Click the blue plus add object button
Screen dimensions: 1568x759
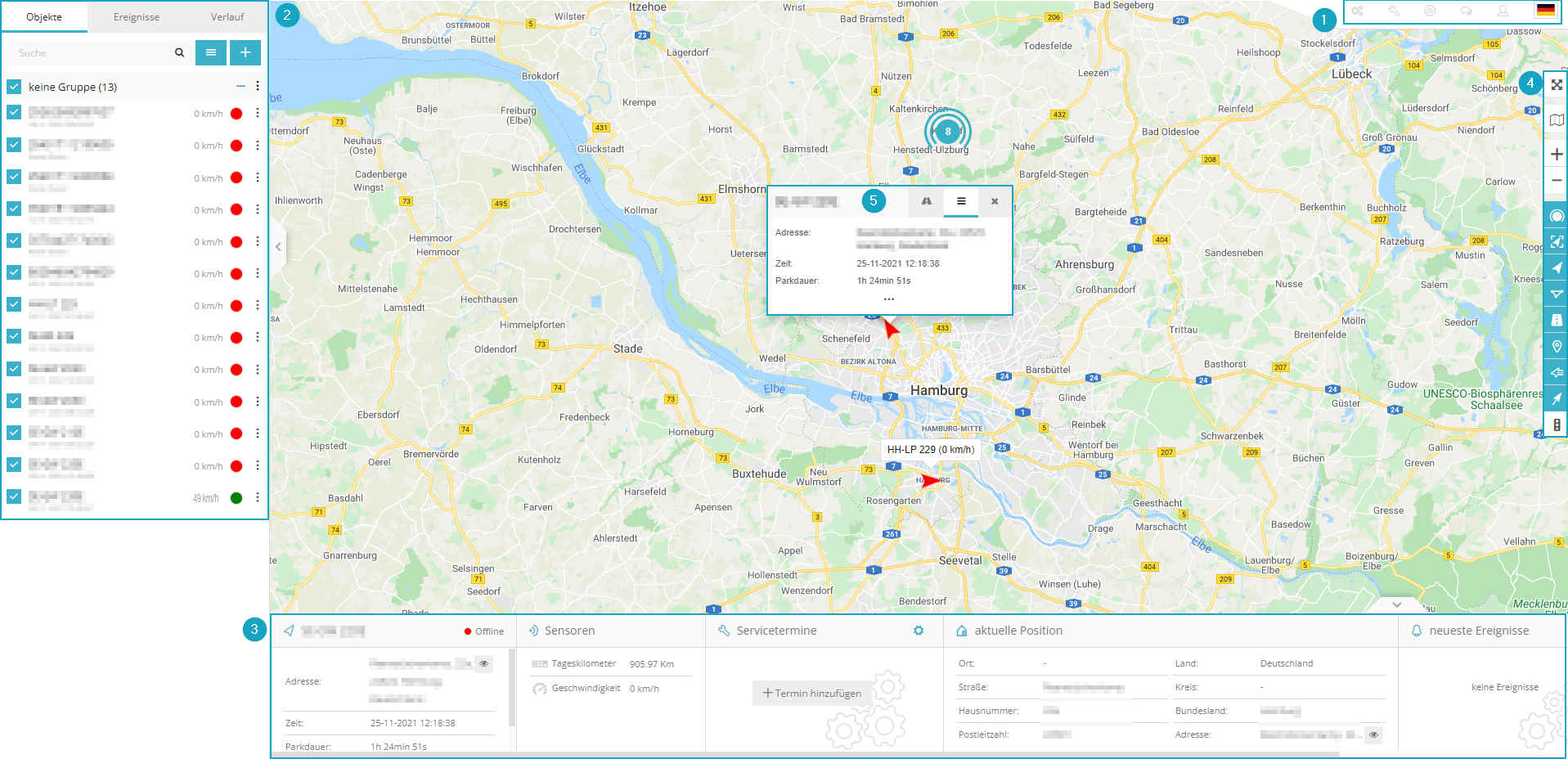coord(245,52)
